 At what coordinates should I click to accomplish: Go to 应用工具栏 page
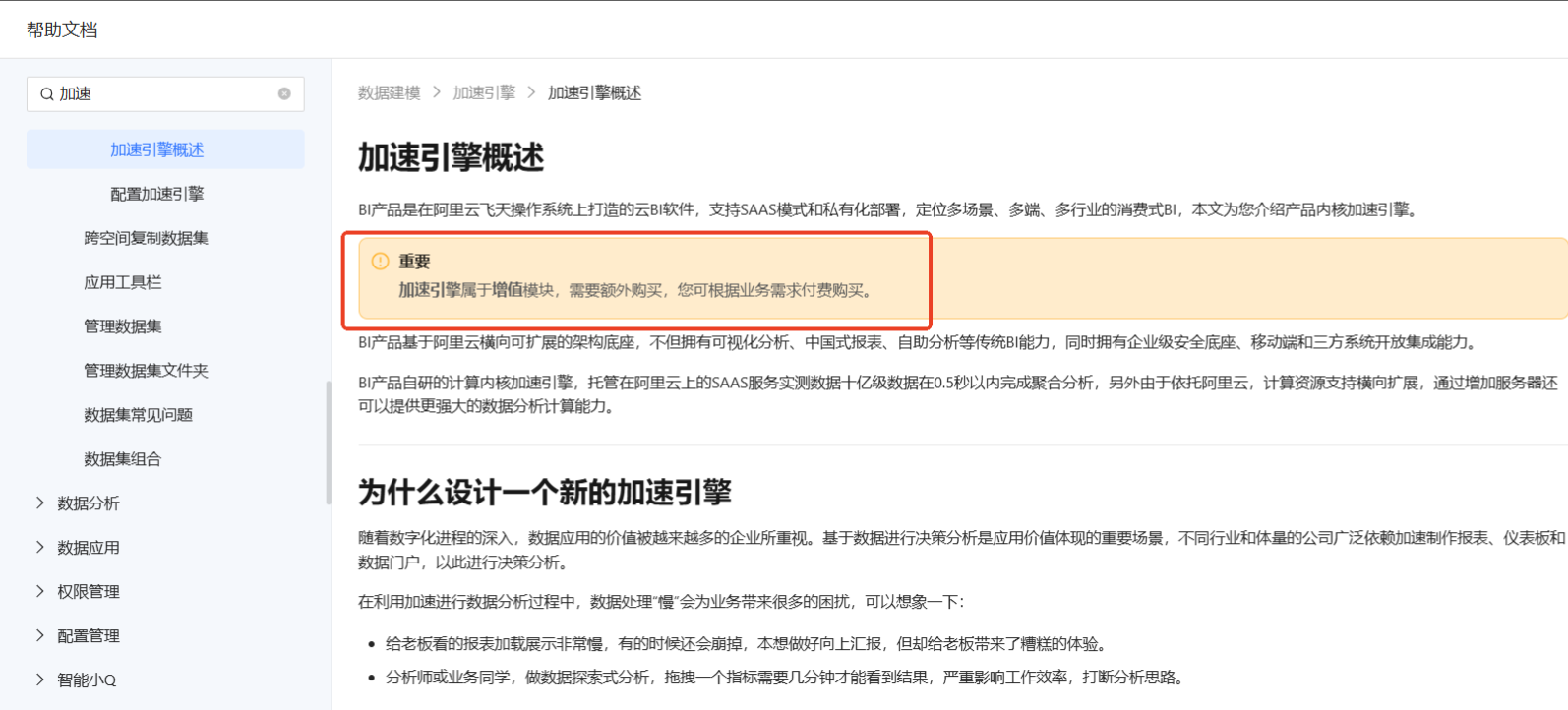pos(123,282)
